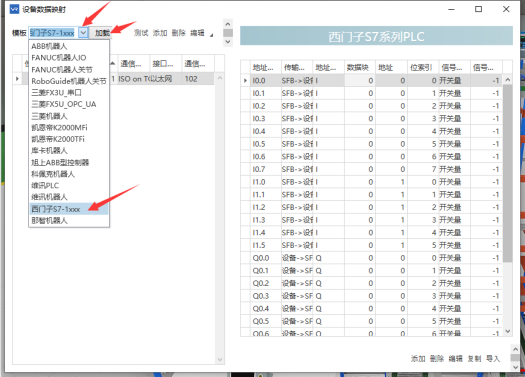
Task: Pick 凯恩帝K2000MFi in the dropdown list
Action: [x=59, y=128]
